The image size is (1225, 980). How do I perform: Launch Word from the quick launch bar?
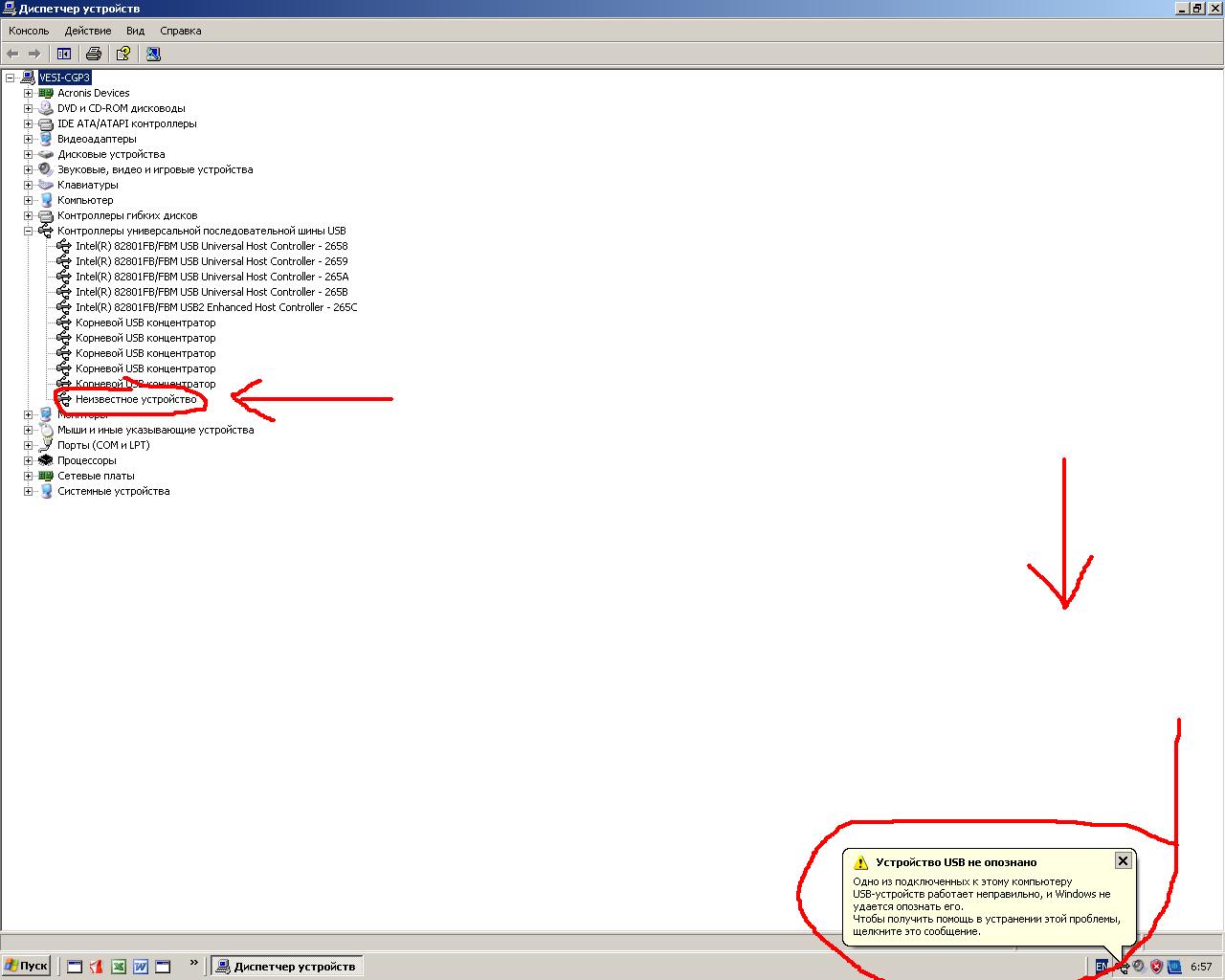tap(141, 967)
